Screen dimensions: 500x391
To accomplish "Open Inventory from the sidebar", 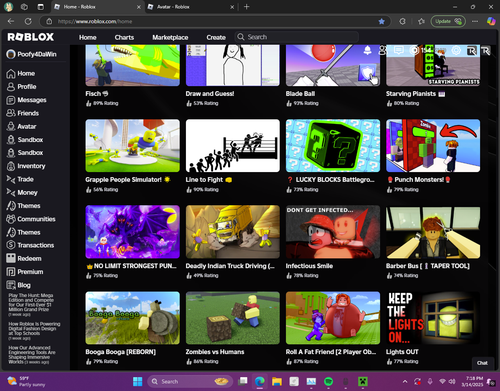I will (x=26, y=166).
